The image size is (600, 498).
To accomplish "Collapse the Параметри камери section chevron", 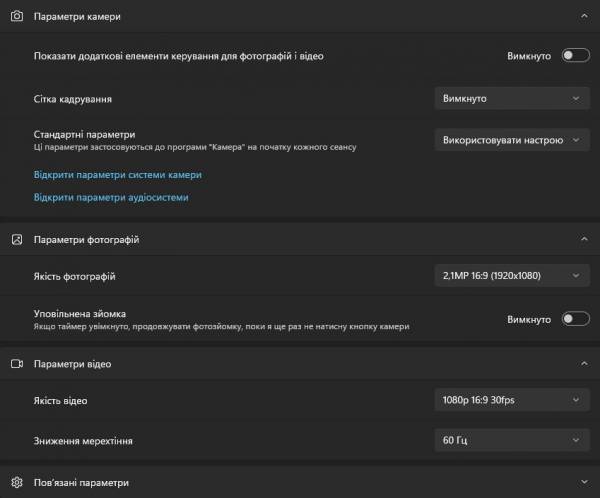I will pyautogui.click(x=584, y=16).
